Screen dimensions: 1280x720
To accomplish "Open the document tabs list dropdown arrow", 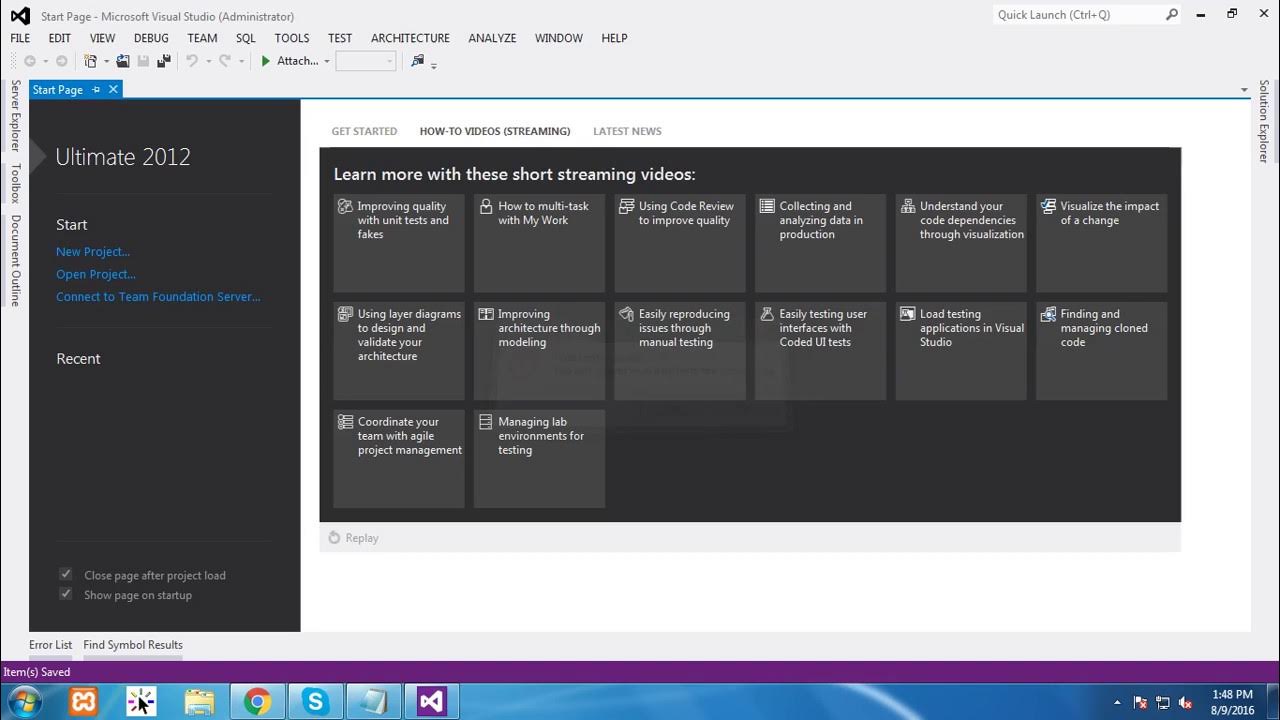I will pos(1244,90).
